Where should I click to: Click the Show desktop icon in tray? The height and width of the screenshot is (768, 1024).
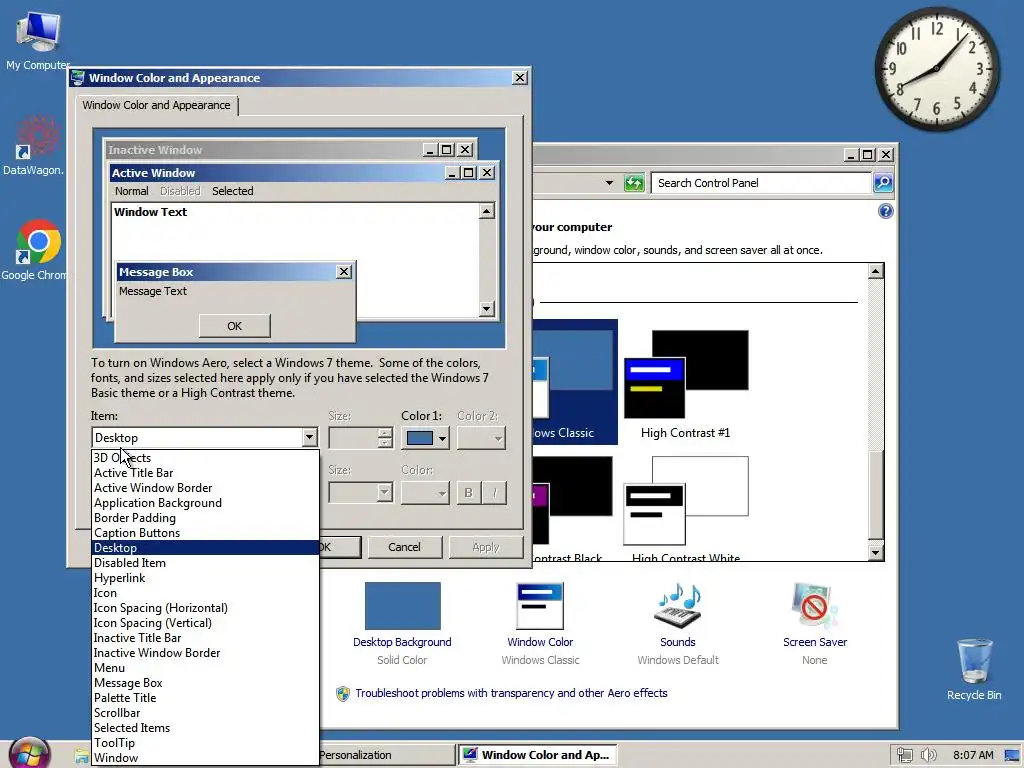(x=1012, y=755)
